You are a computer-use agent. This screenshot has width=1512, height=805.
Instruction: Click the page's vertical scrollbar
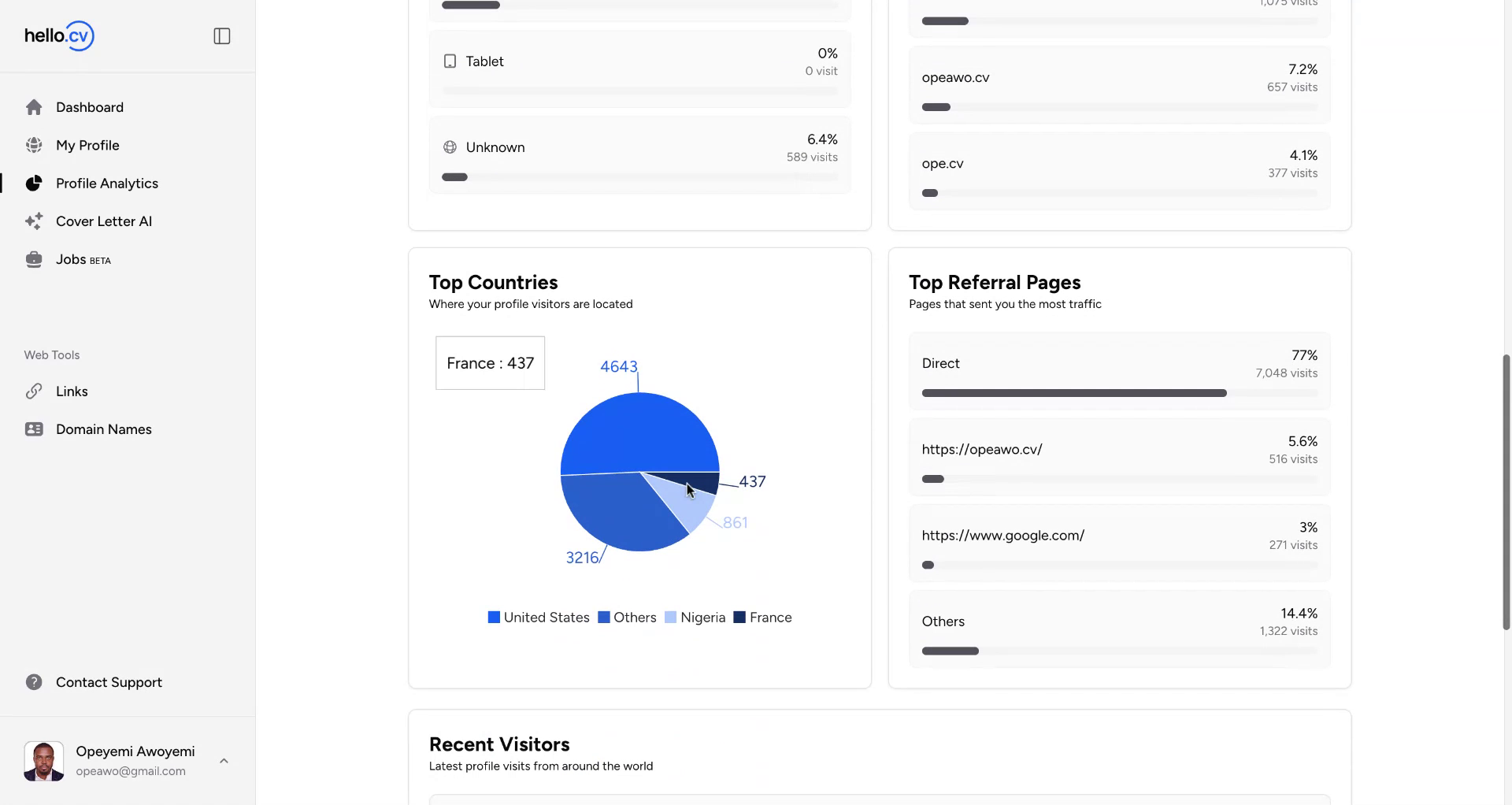click(1506, 492)
